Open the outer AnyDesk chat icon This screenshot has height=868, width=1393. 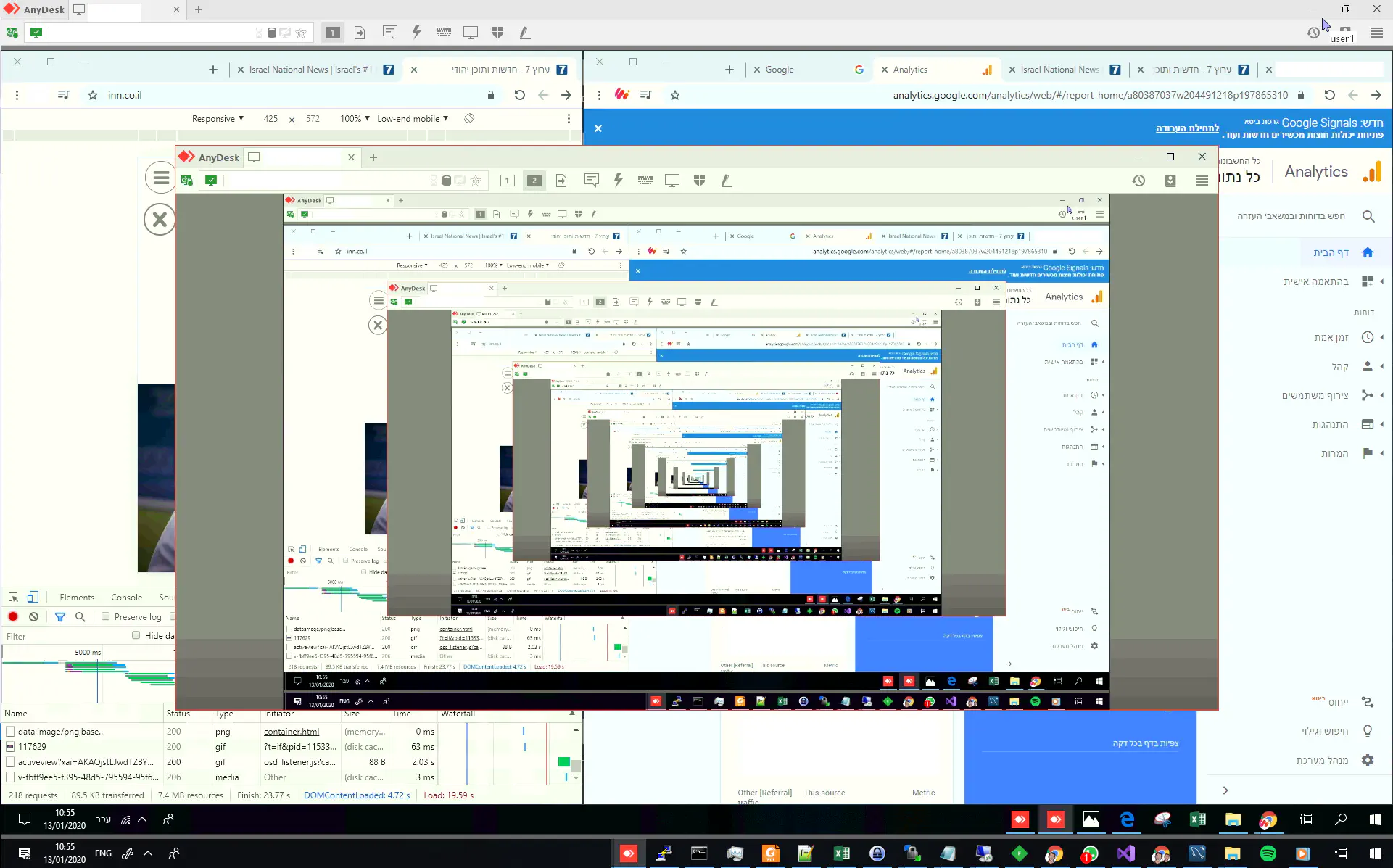click(x=389, y=32)
